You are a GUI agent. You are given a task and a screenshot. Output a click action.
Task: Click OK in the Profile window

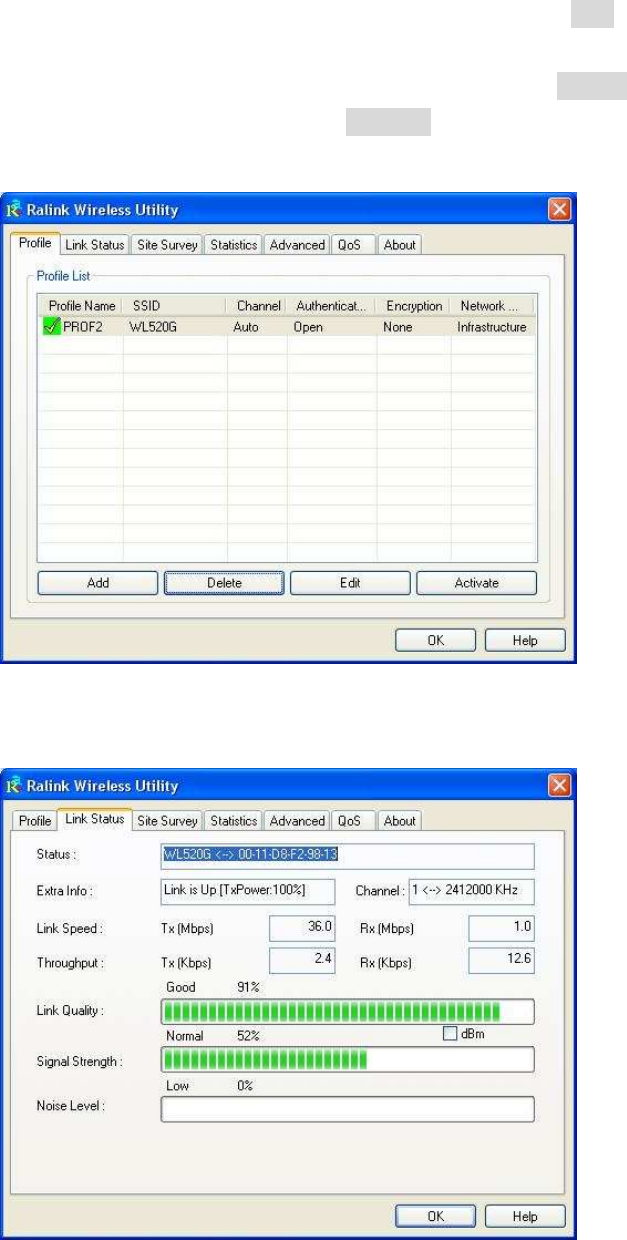pos(437,640)
